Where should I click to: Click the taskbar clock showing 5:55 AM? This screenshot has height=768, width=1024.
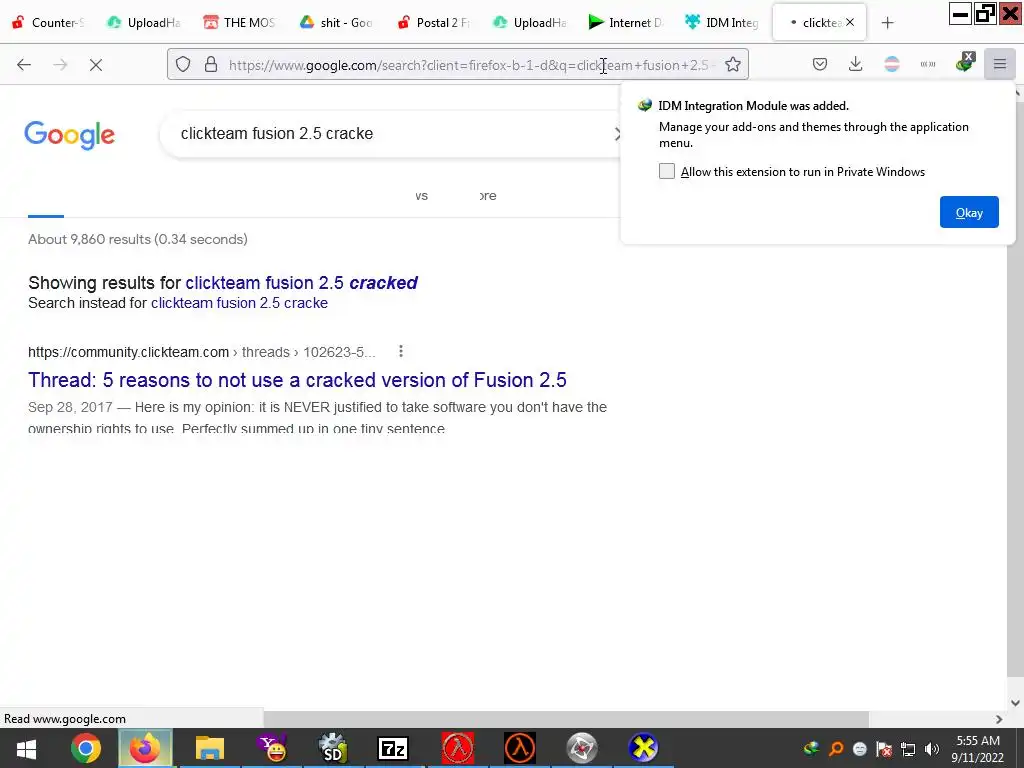coord(978,749)
